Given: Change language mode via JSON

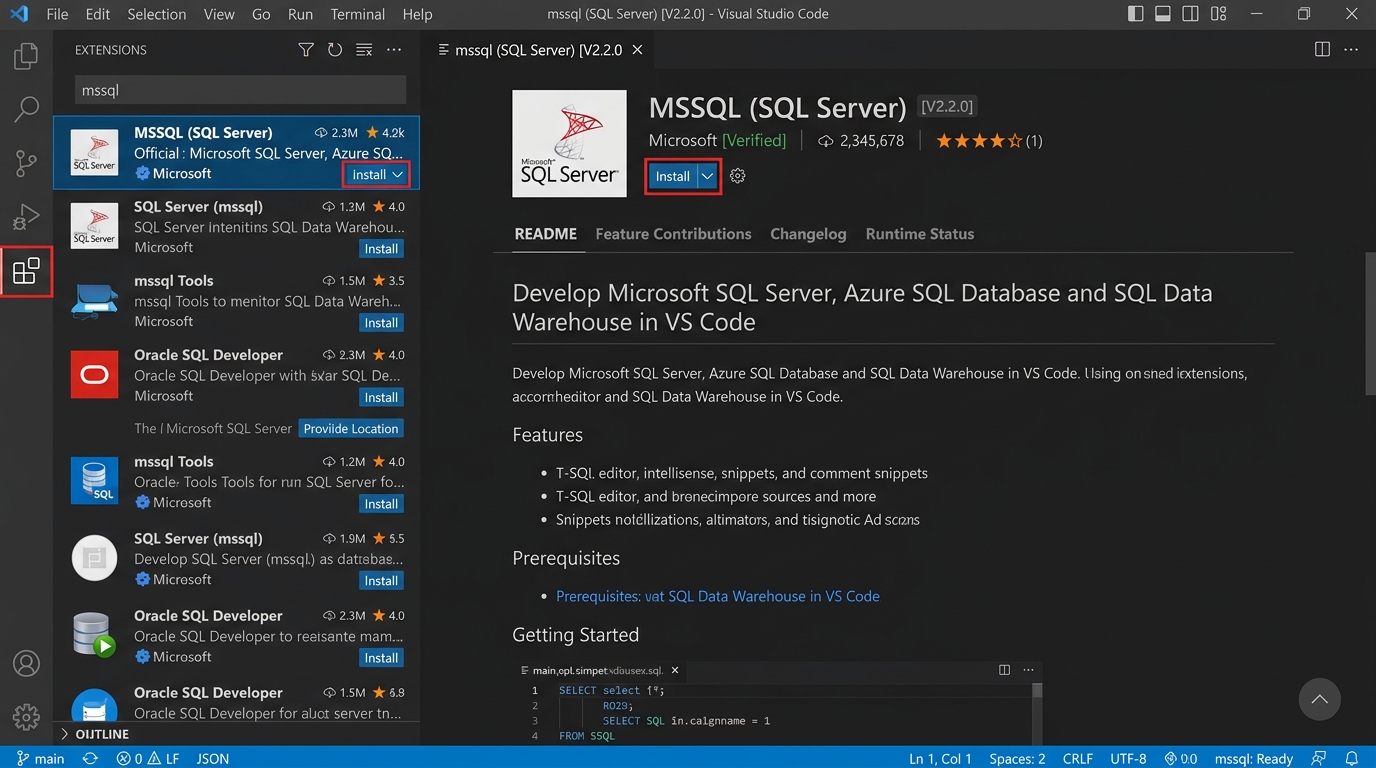Looking at the screenshot, I should [x=212, y=758].
